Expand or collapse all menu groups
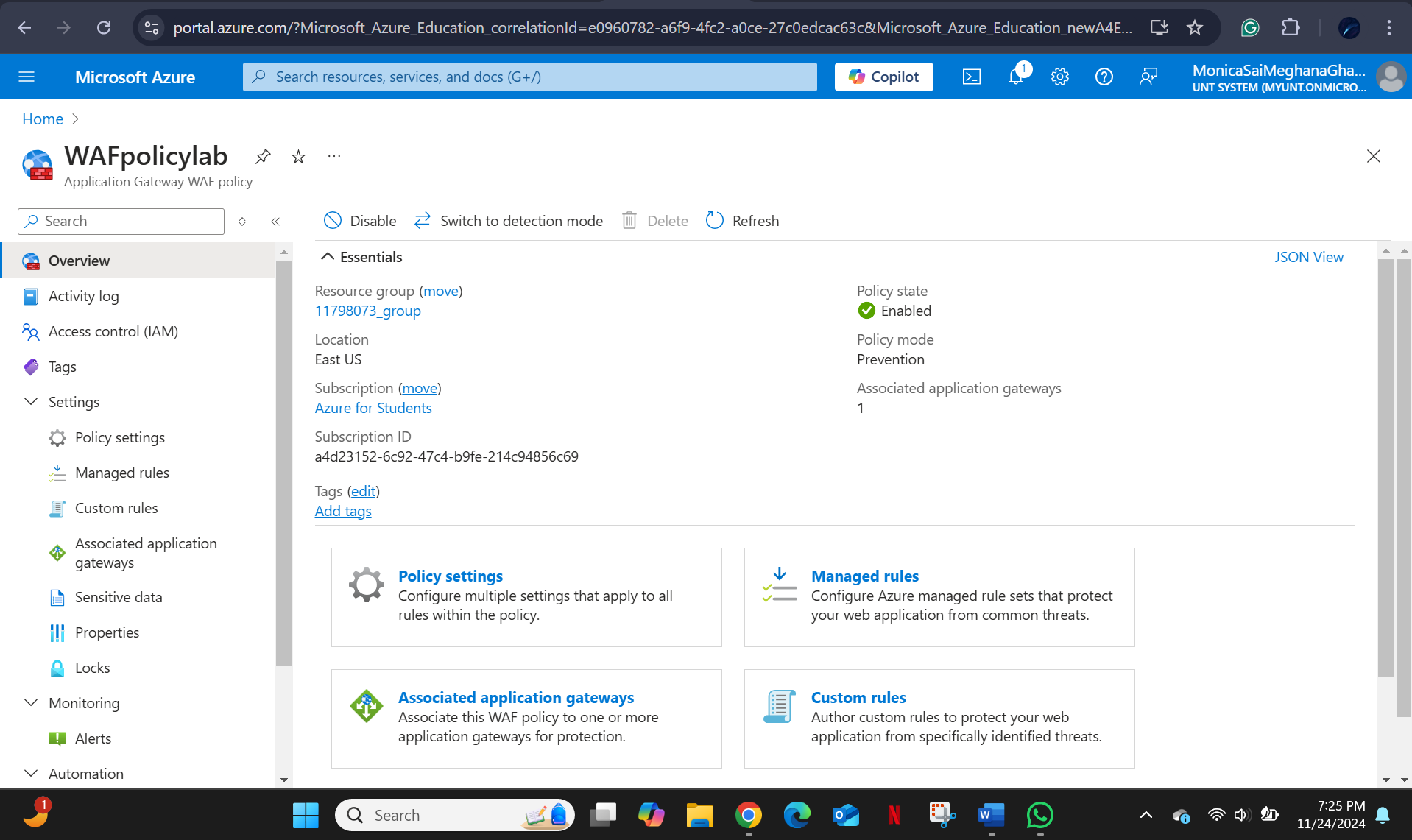 tap(242, 222)
